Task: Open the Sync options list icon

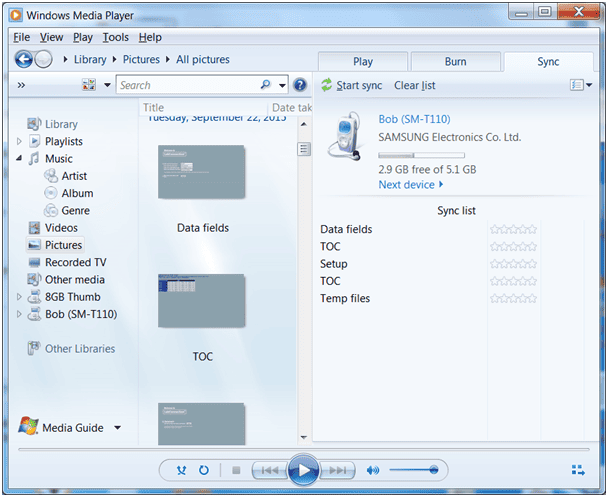Action: pos(577,85)
